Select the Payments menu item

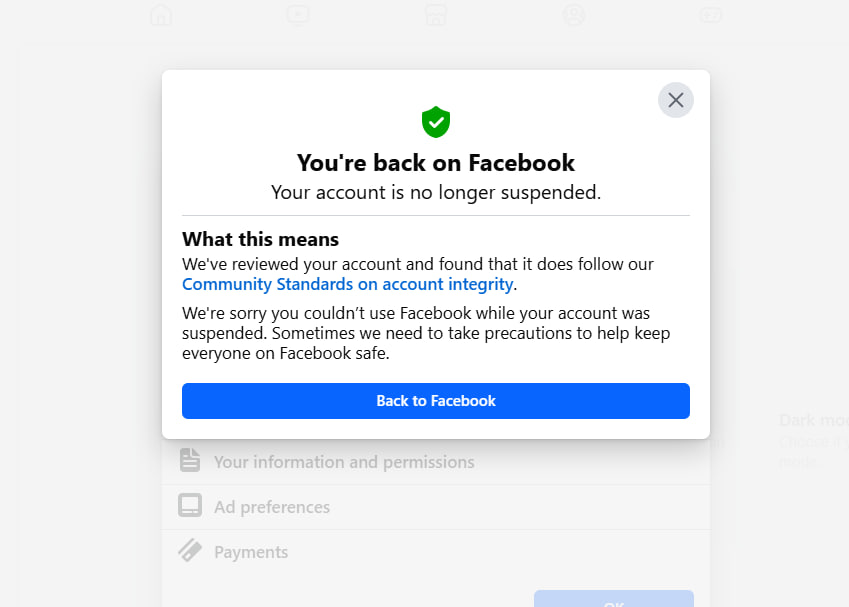click(251, 552)
